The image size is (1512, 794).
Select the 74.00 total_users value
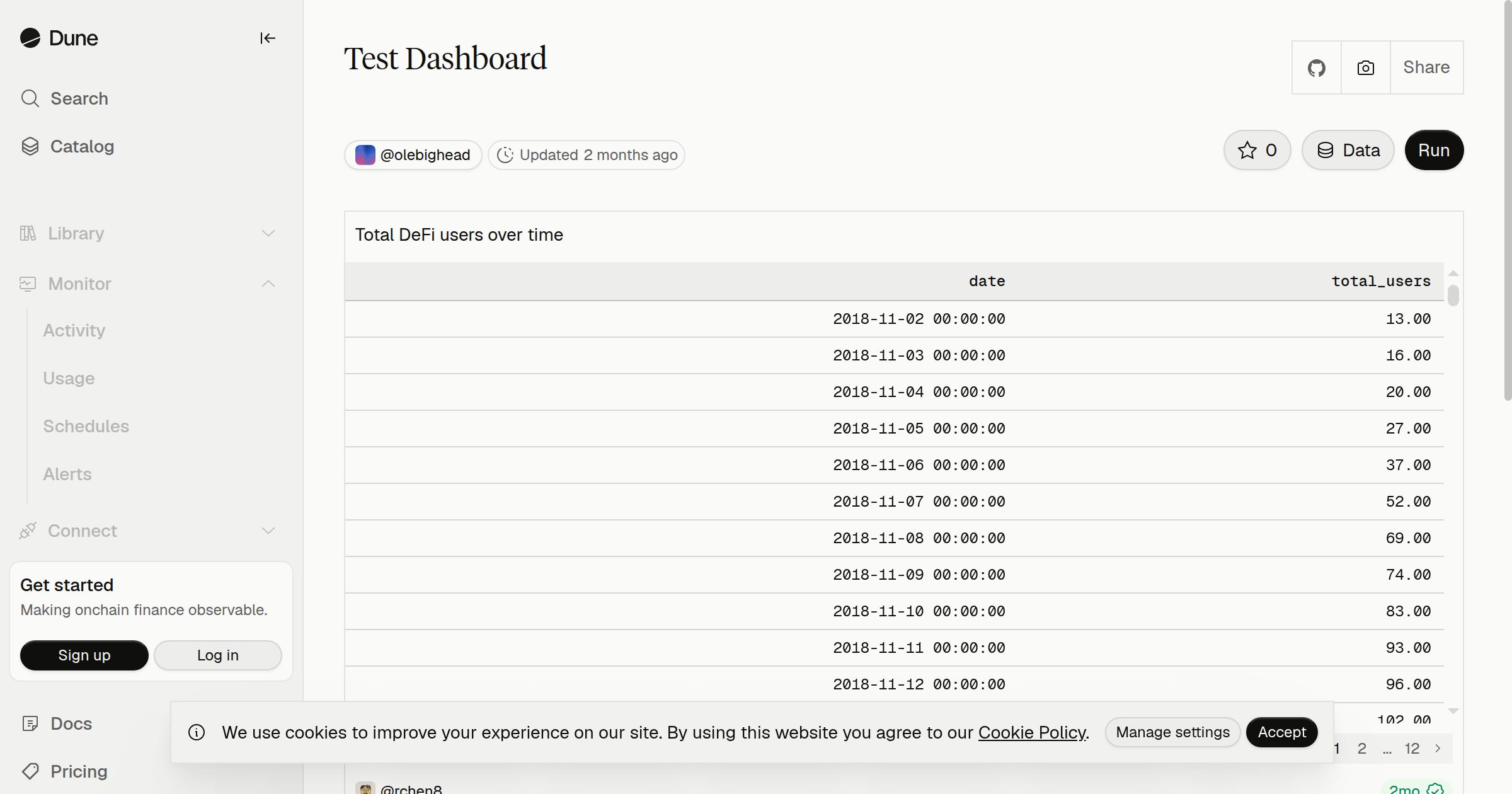point(1408,575)
